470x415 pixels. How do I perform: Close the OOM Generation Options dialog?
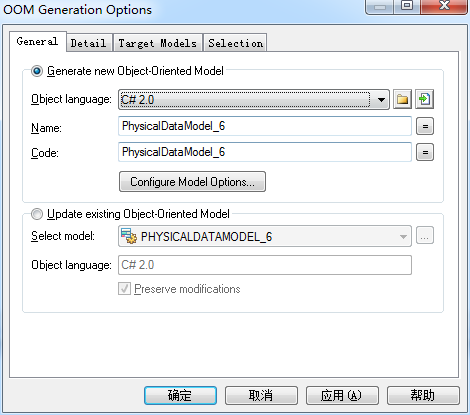[444, 6]
